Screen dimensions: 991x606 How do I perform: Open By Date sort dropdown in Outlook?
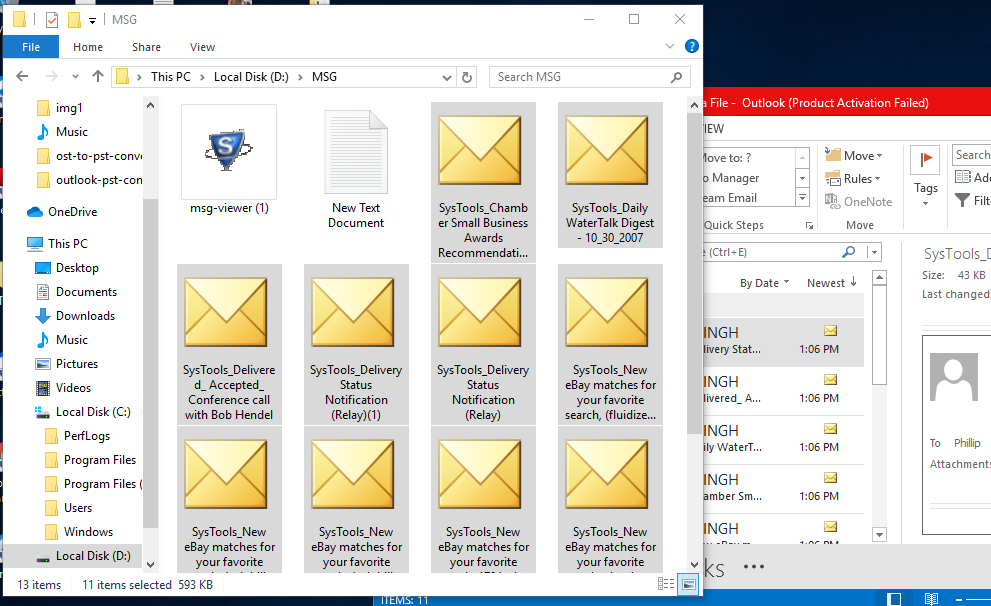764,282
